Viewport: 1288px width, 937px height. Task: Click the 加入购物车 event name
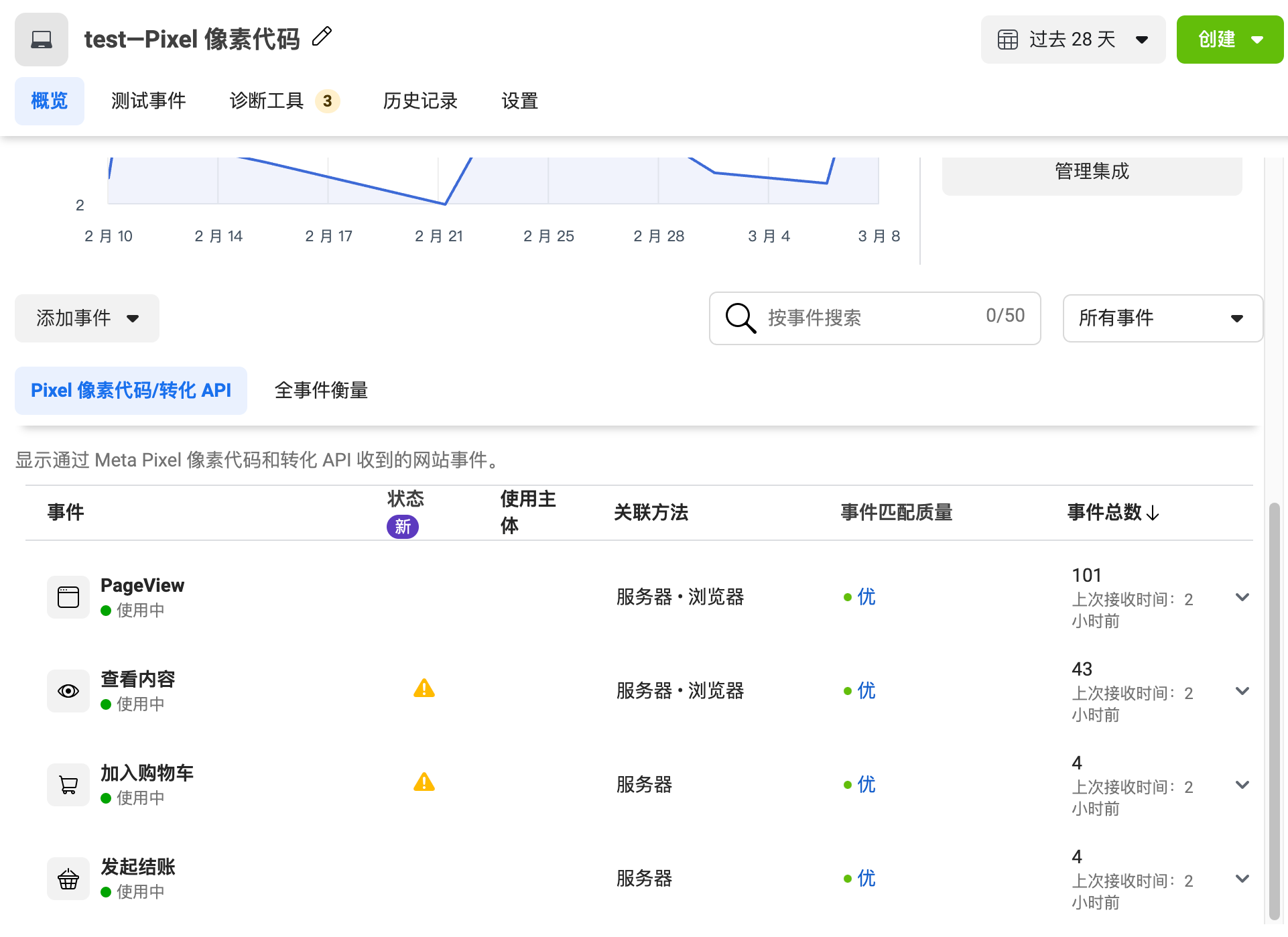click(x=147, y=773)
